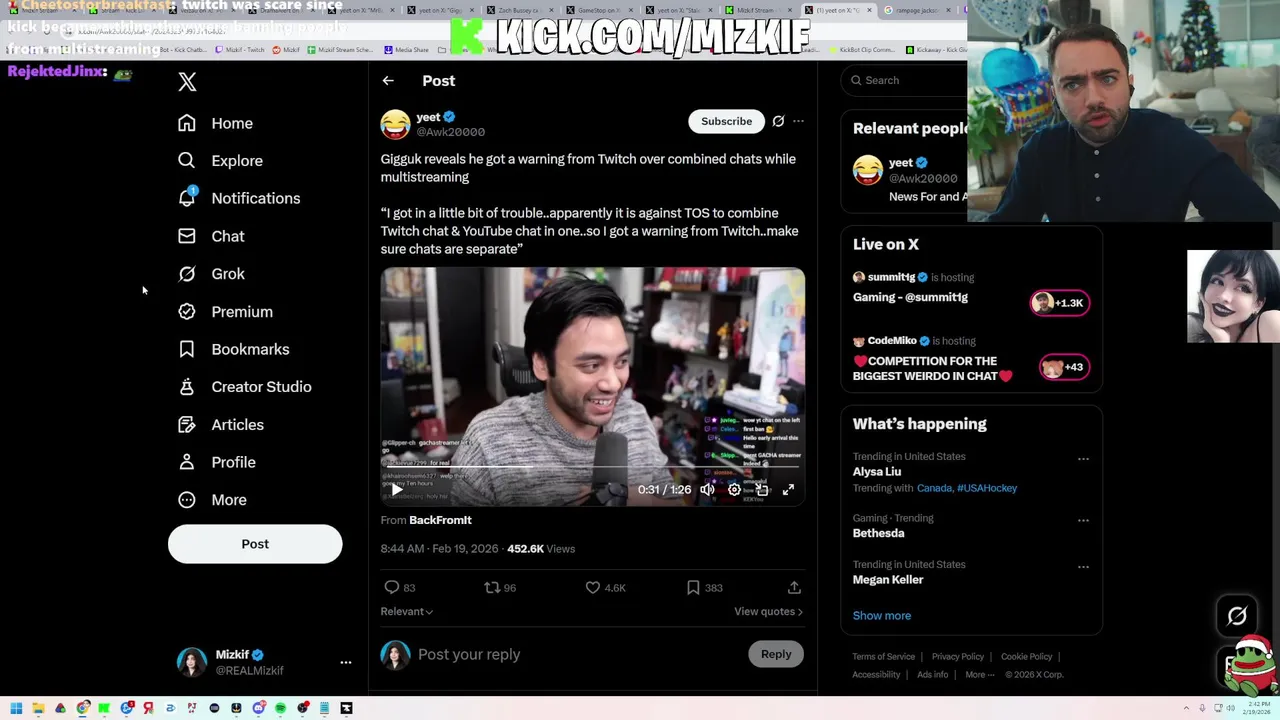Viewport: 1280px width, 720px height.
Task: Click the Notifications bell icon
Action: point(187,198)
